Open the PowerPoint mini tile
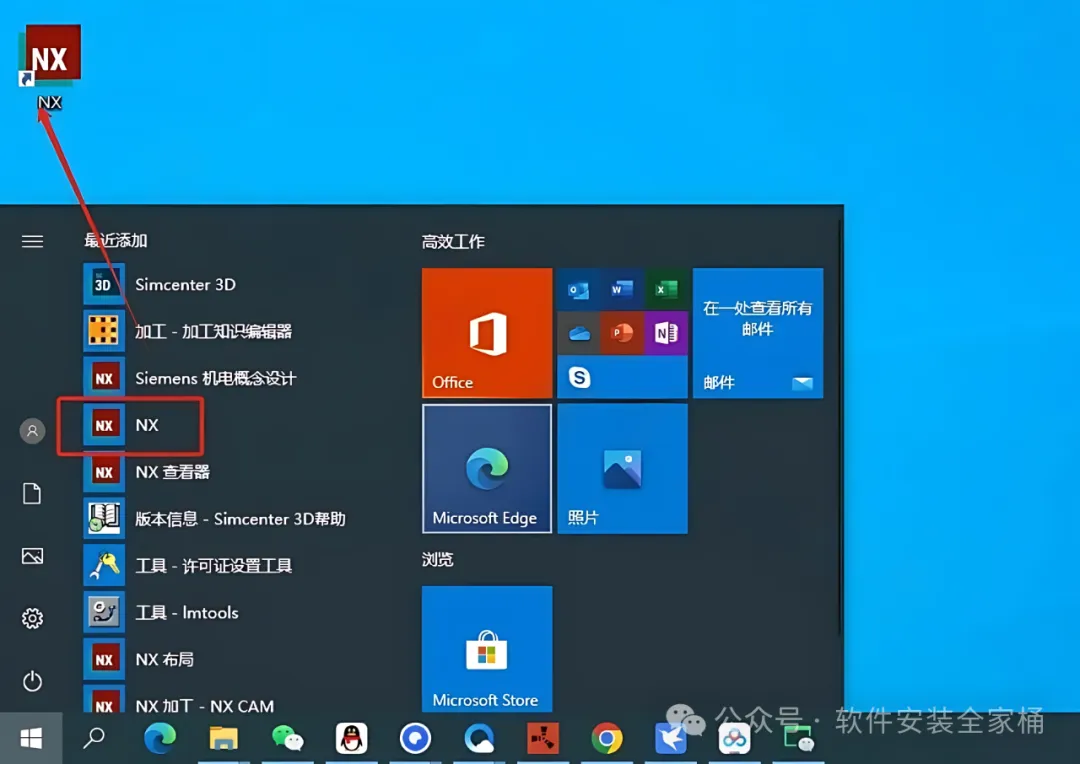This screenshot has height=764, width=1080. pos(622,333)
